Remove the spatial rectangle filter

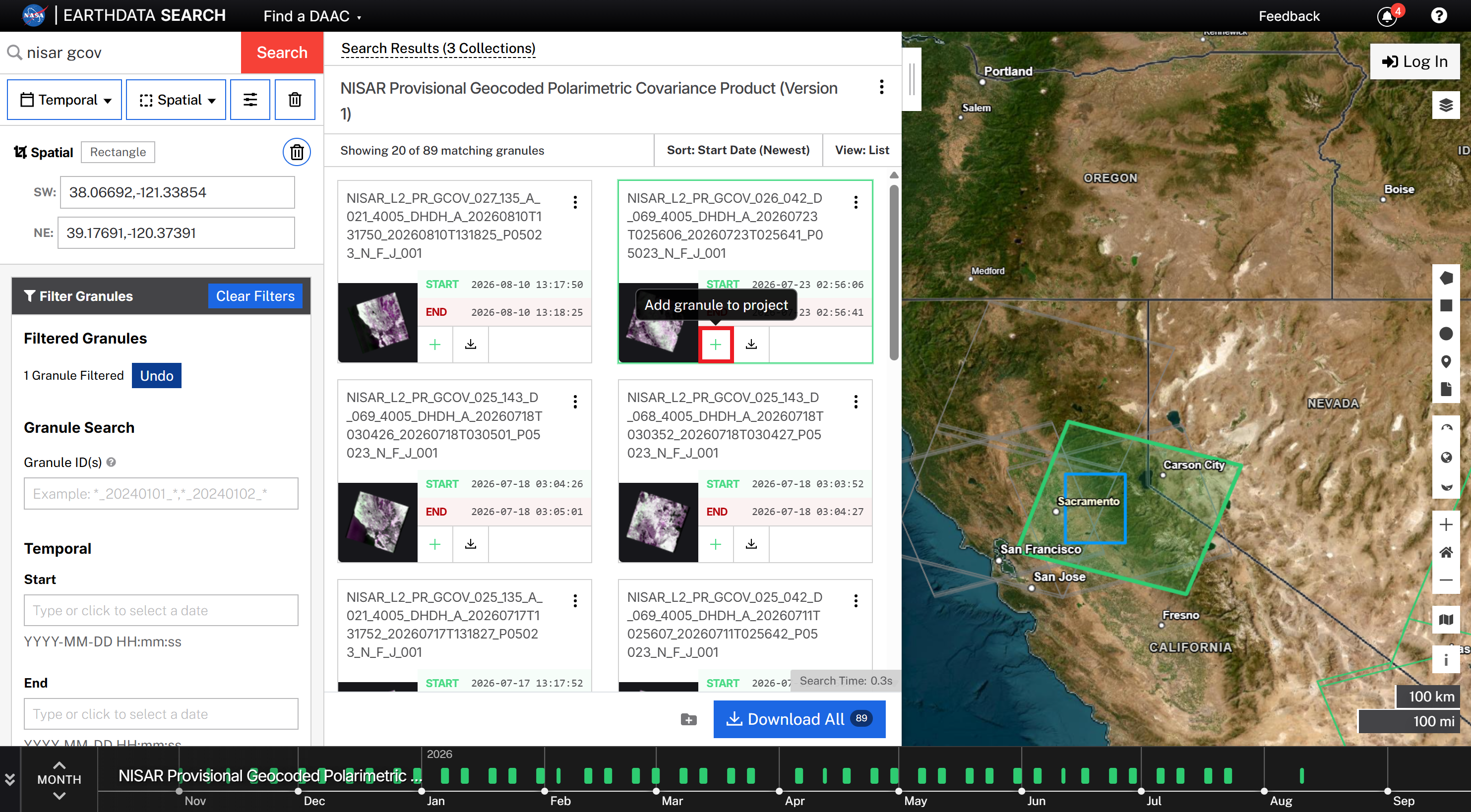coord(297,152)
